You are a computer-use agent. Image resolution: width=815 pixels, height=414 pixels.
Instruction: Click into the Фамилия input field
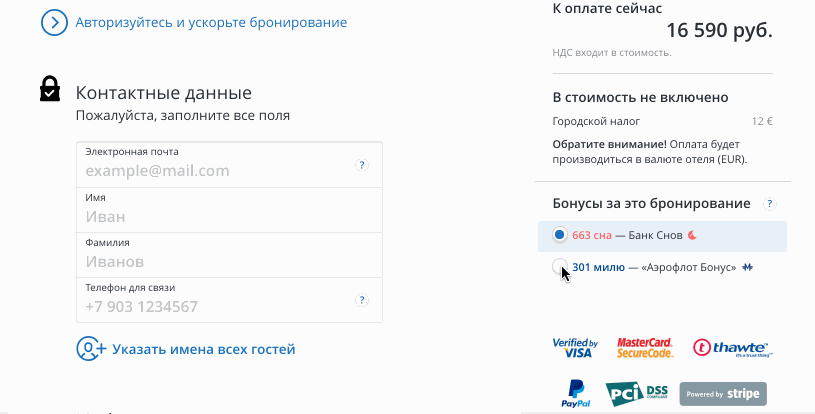(x=228, y=261)
